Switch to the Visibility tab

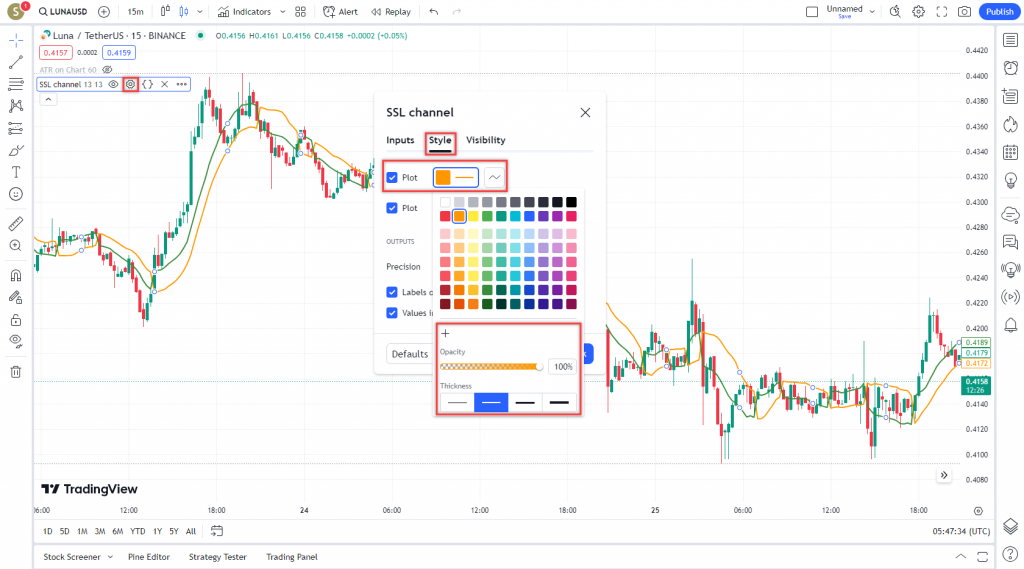coord(485,140)
